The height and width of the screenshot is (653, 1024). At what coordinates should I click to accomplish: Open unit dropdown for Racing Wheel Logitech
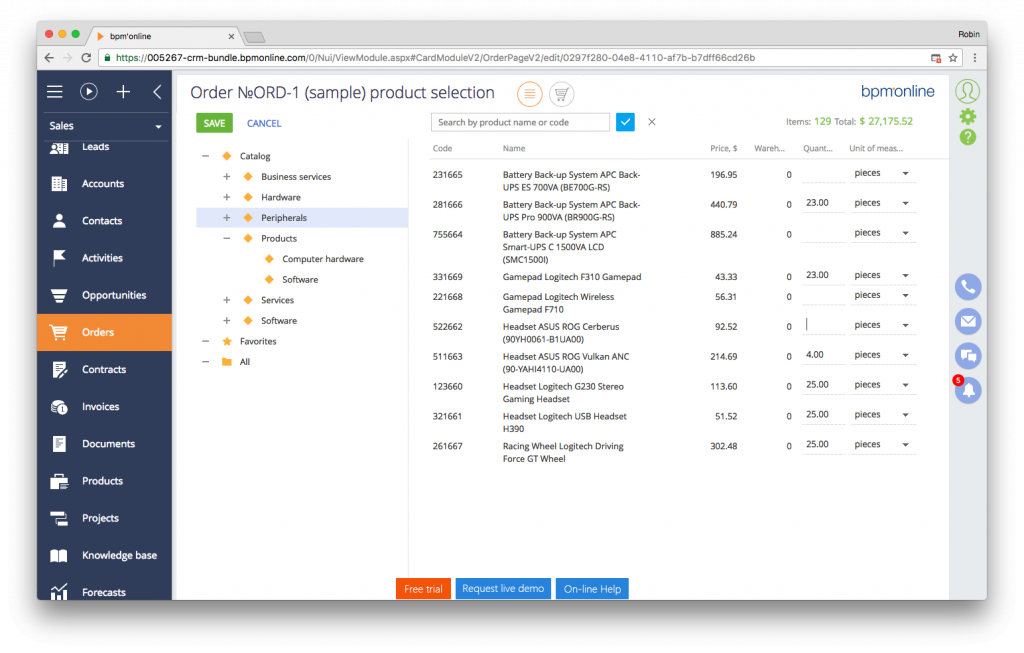[905, 445]
